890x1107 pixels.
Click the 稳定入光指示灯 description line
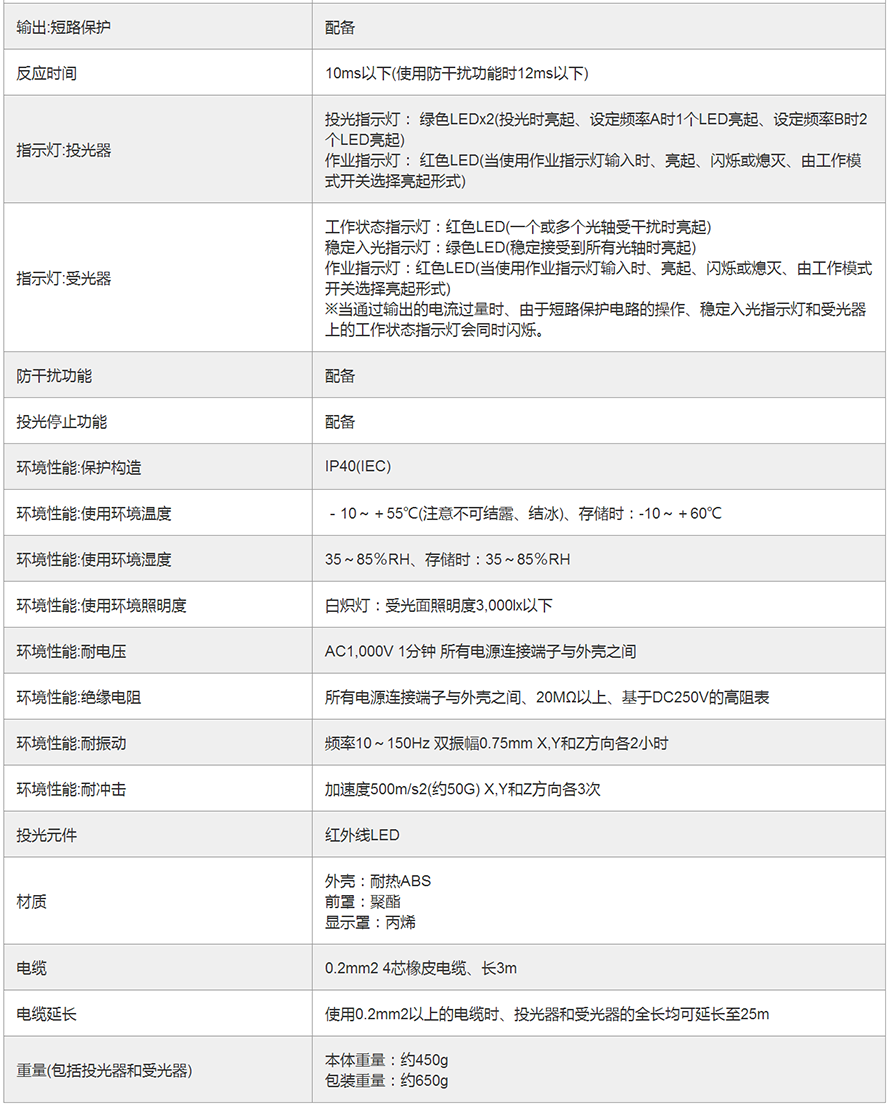[511, 247]
